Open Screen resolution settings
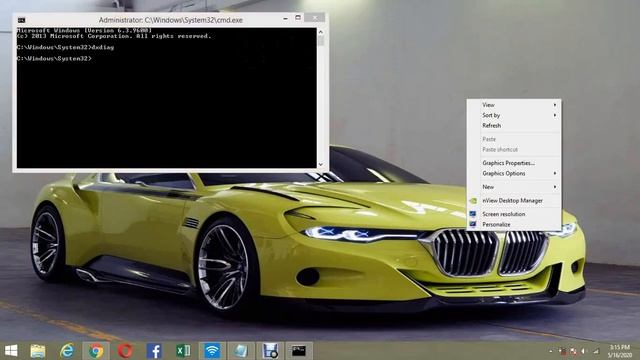 click(514, 214)
